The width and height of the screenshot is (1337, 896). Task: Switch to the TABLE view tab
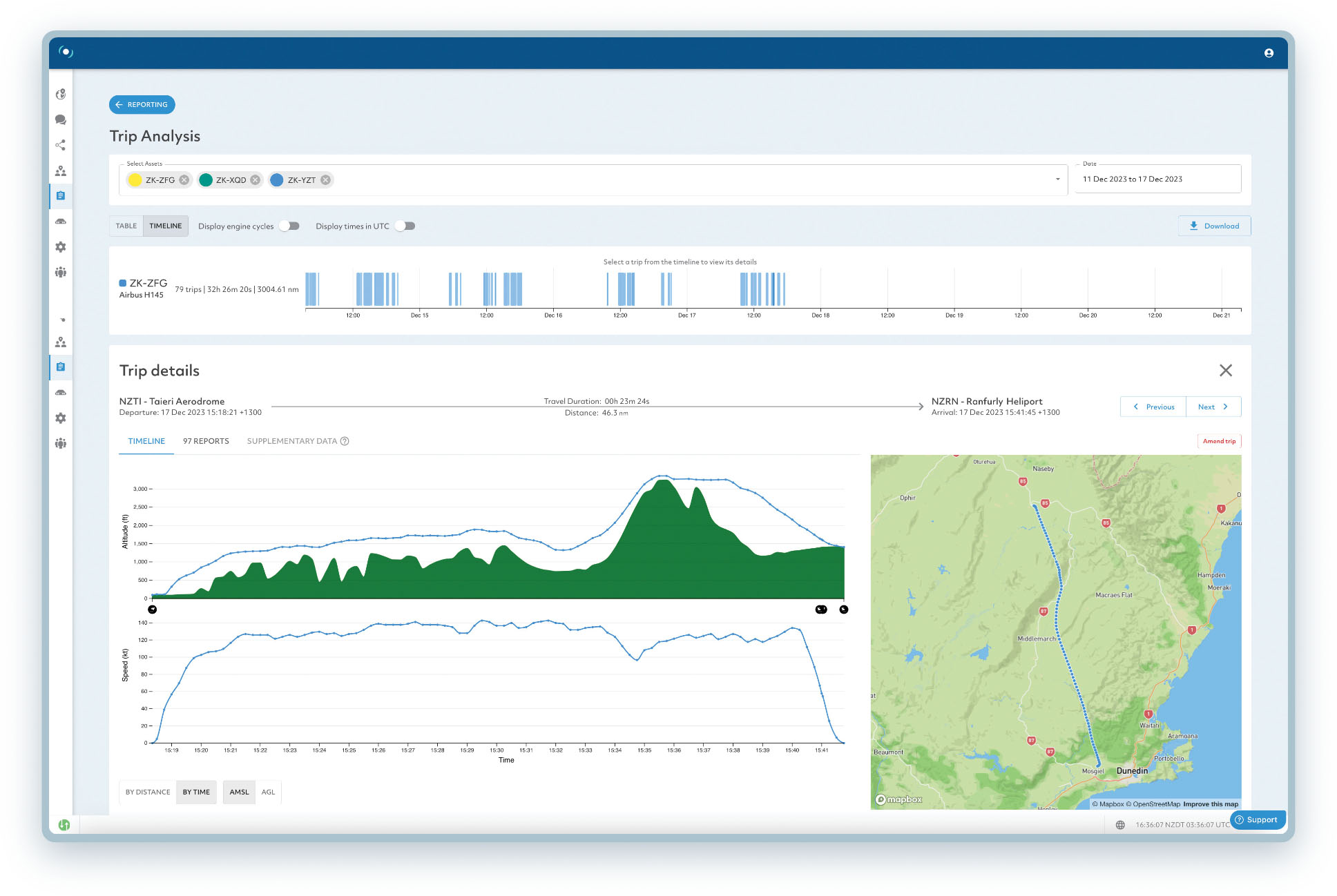click(126, 226)
